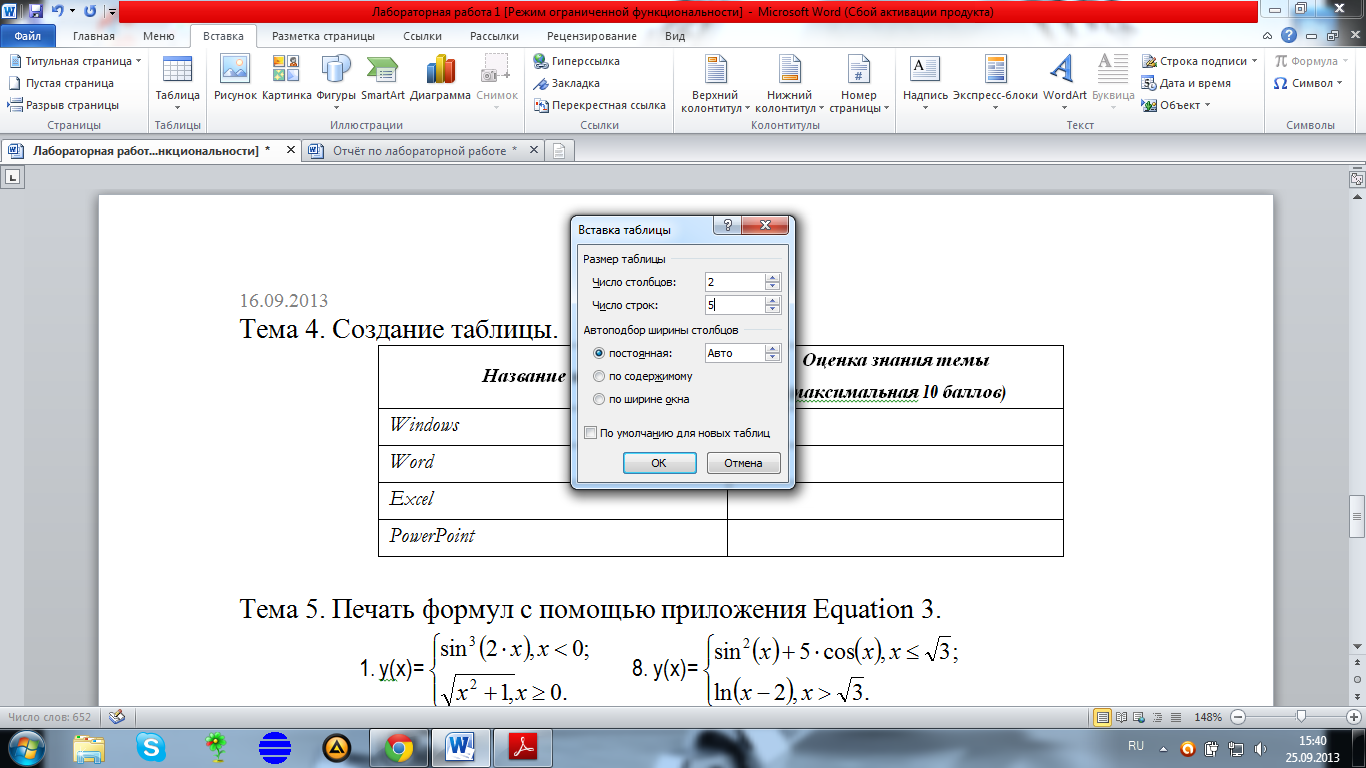Click Отмена to cancel the dialog

coord(743,463)
